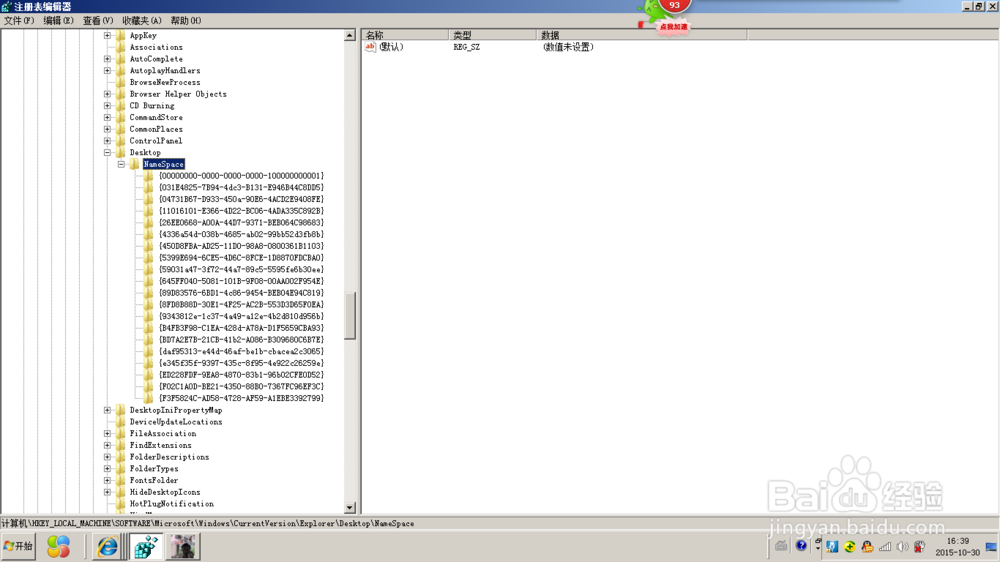The width and height of the screenshot is (1000, 562).
Task: Click the show desktop button beside the clock
Action: click(991, 547)
